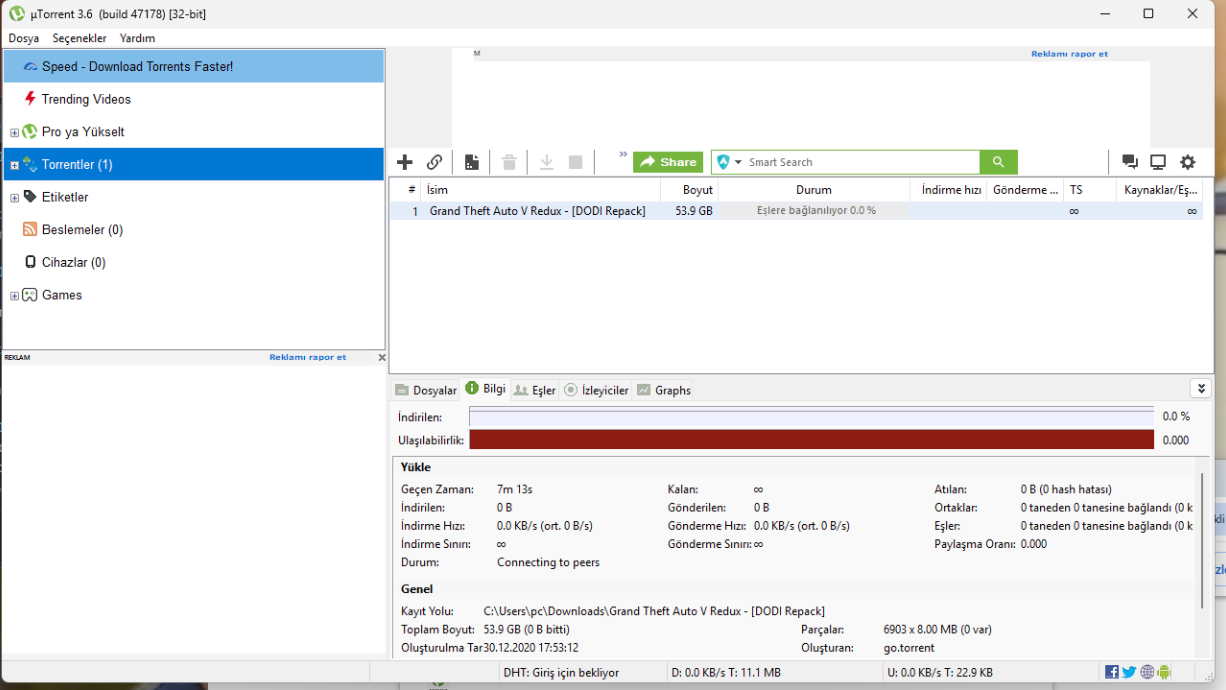Expand the Etiketler tree node
This screenshot has height=690, width=1226.
pyautogui.click(x=14, y=198)
